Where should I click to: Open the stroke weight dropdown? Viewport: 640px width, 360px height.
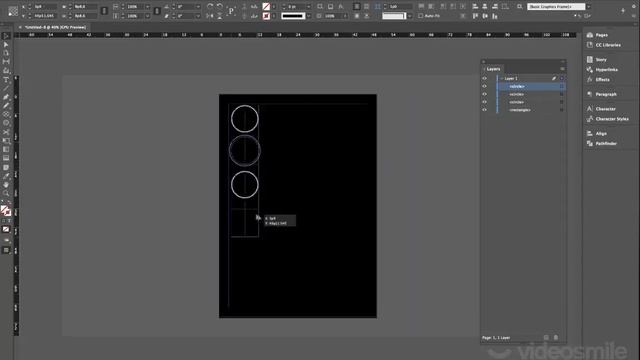point(308,7)
